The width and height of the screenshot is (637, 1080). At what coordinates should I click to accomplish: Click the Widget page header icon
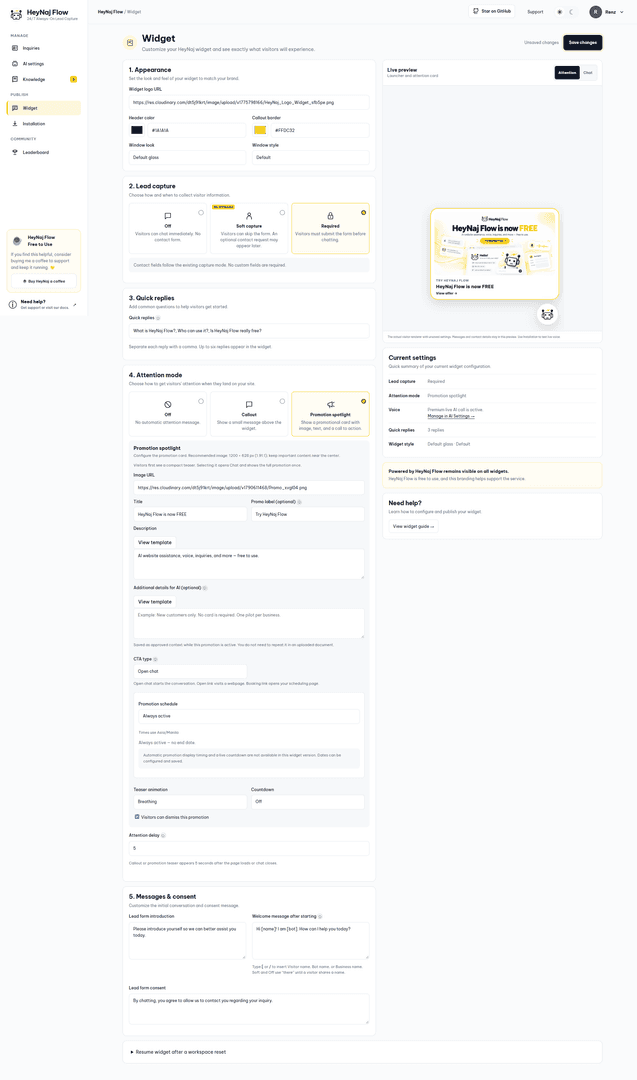129,43
